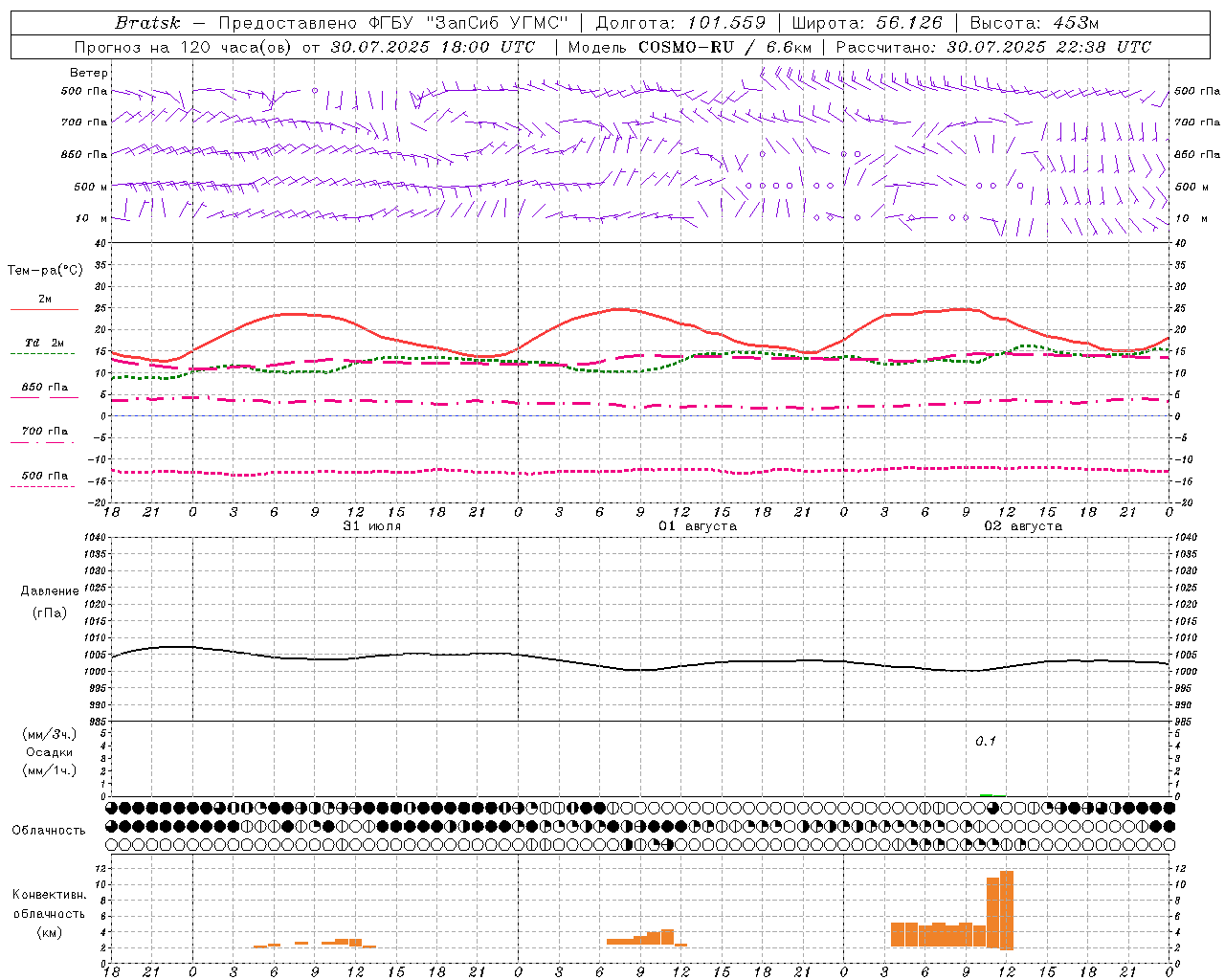Select the forecast start 30.07.2025 18:00 UTC
The height and width of the screenshot is (980, 1225).
coord(433,47)
